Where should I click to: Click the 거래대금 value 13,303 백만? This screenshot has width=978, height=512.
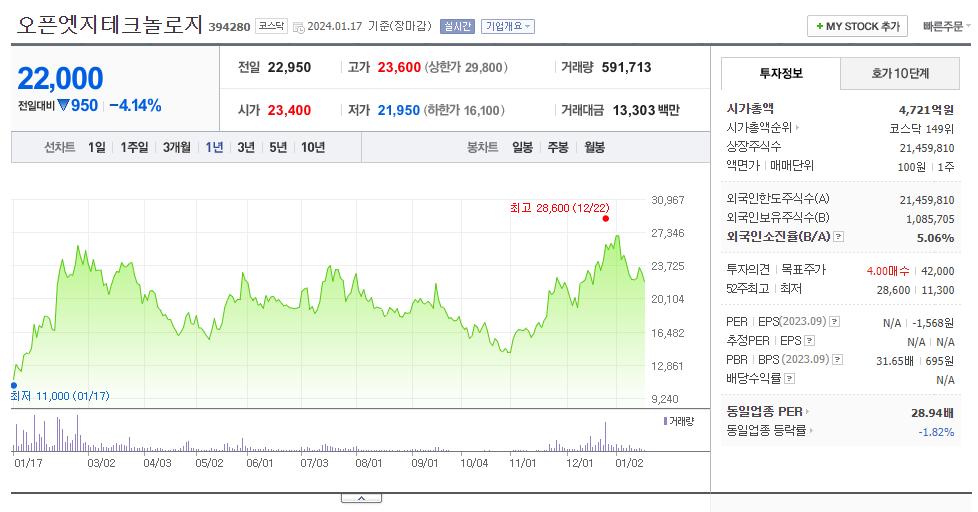pyautogui.click(x=646, y=110)
